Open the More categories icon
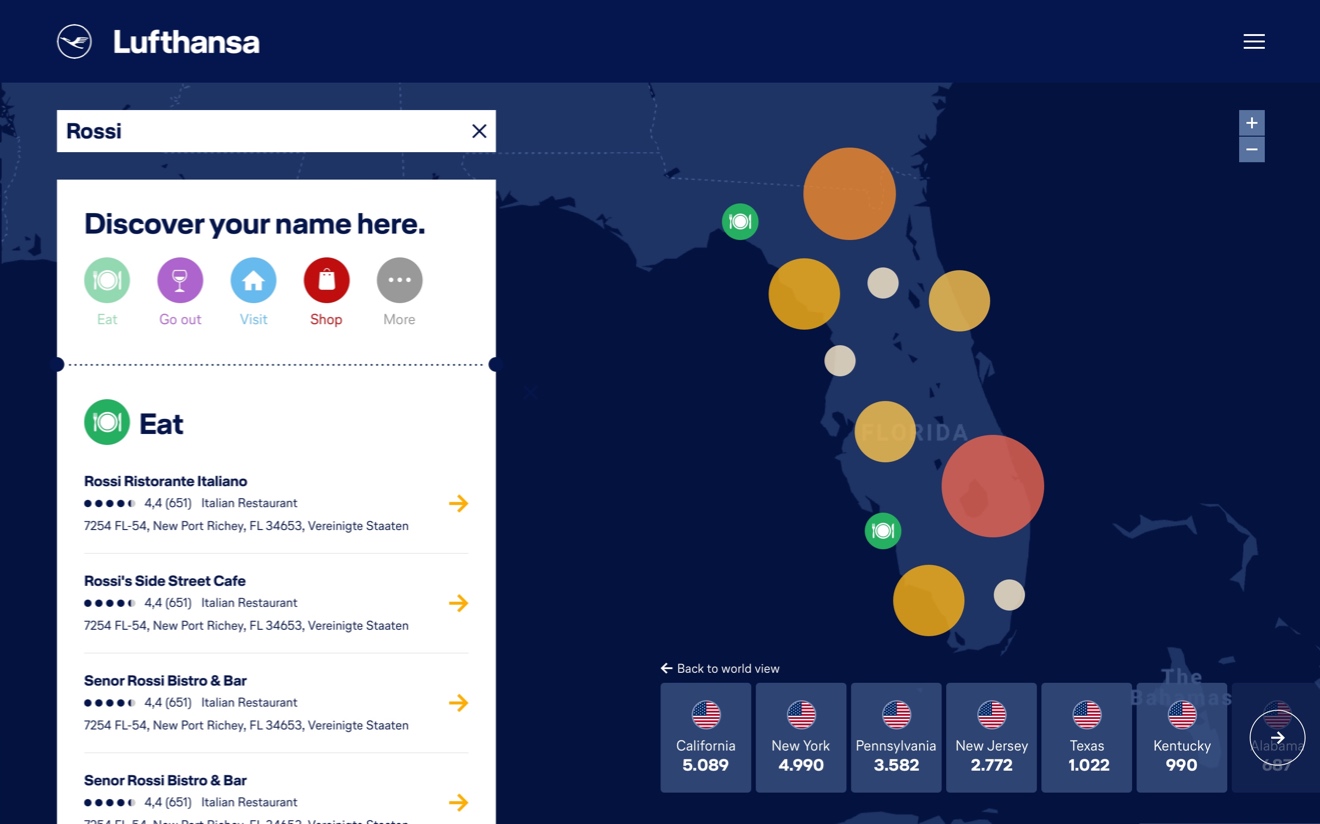 (399, 280)
